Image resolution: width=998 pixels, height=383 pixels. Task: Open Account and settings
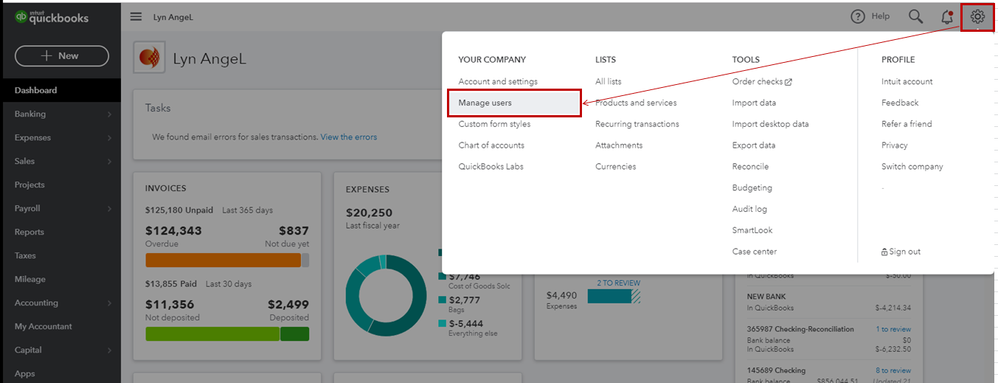pyautogui.click(x=498, y=81)
